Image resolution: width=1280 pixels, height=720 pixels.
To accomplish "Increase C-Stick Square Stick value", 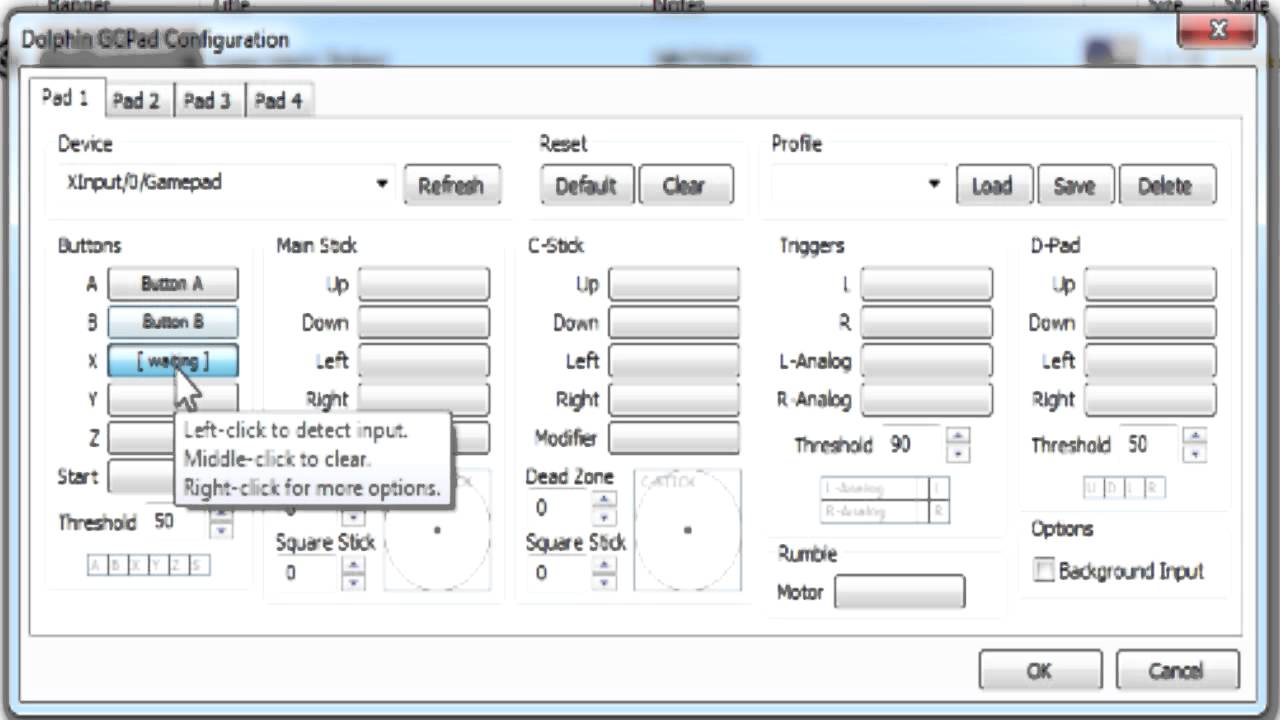I will [604, 564].
